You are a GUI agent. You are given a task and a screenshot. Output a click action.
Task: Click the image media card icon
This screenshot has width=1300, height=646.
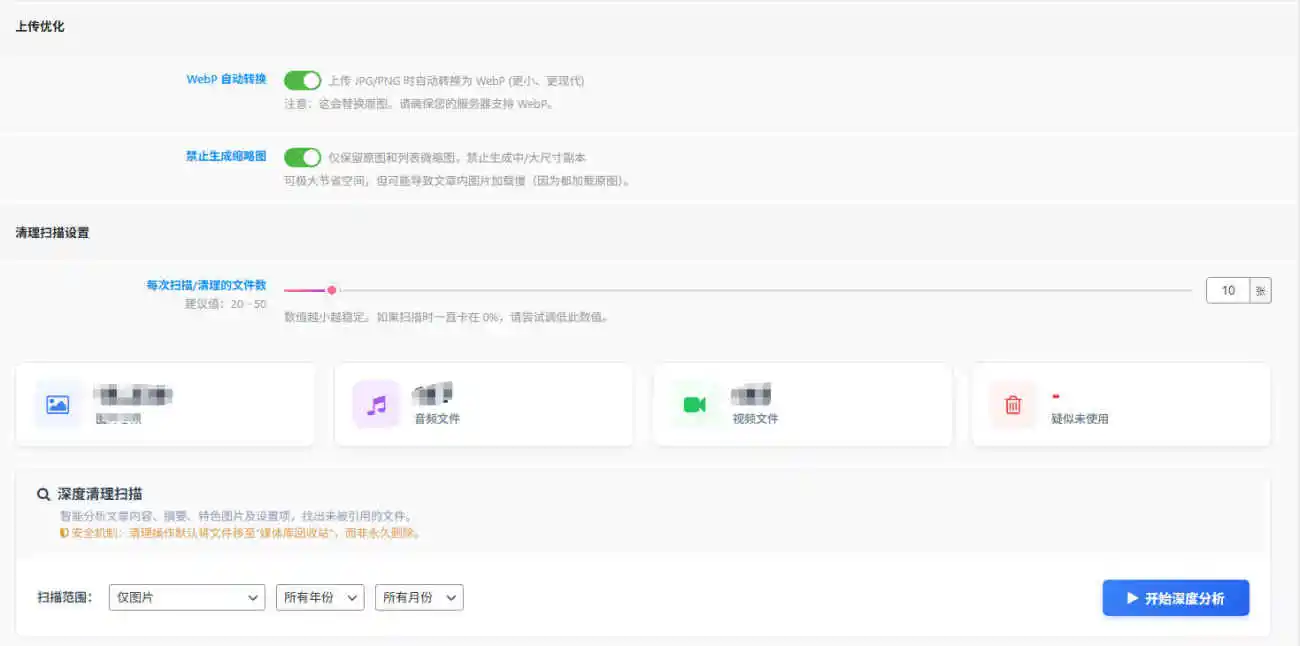(x=58, y=404)
